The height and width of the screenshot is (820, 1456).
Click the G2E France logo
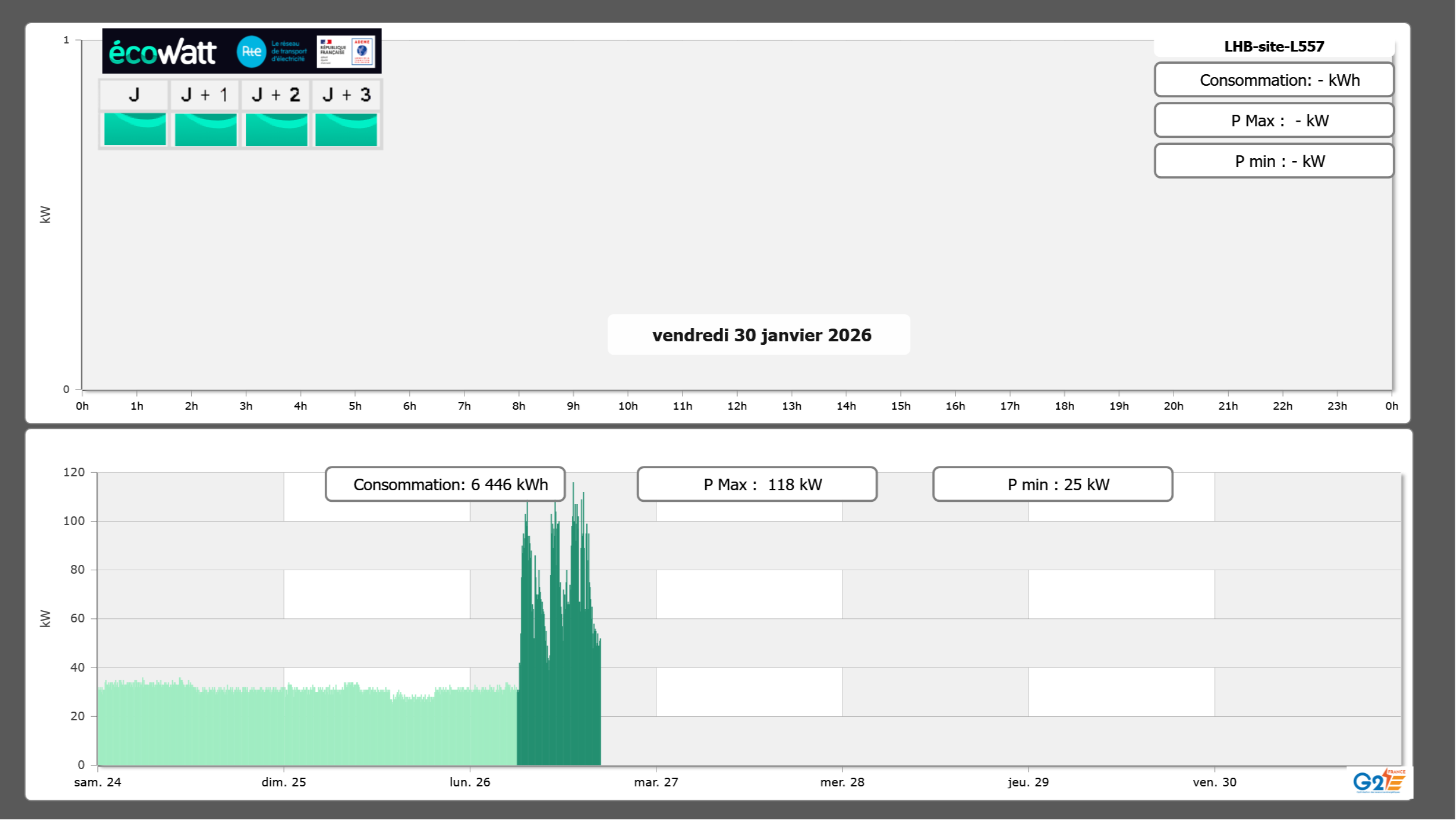(x=1379, y=782)
